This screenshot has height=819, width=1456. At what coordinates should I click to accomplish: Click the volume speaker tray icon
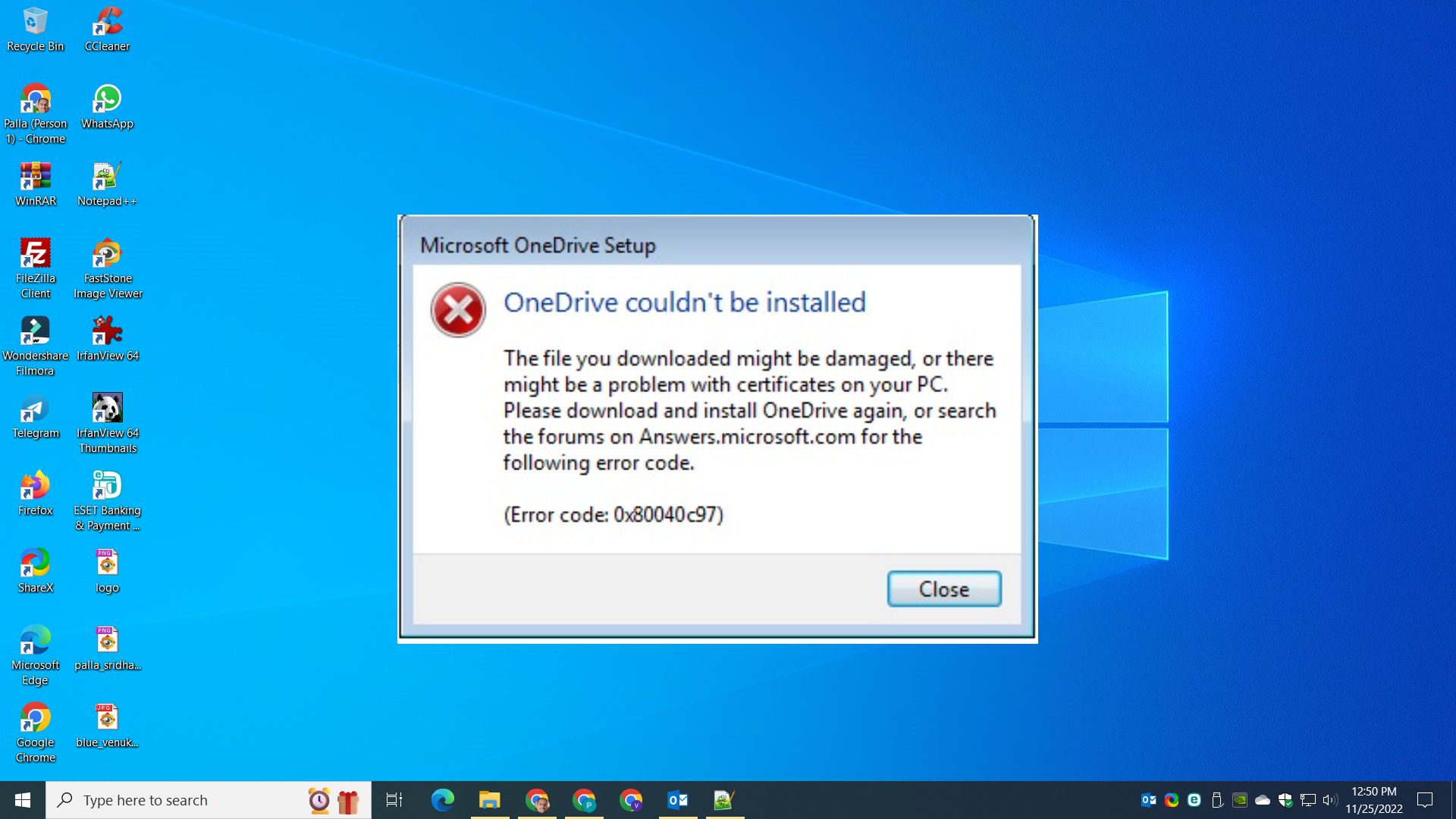1330,800
